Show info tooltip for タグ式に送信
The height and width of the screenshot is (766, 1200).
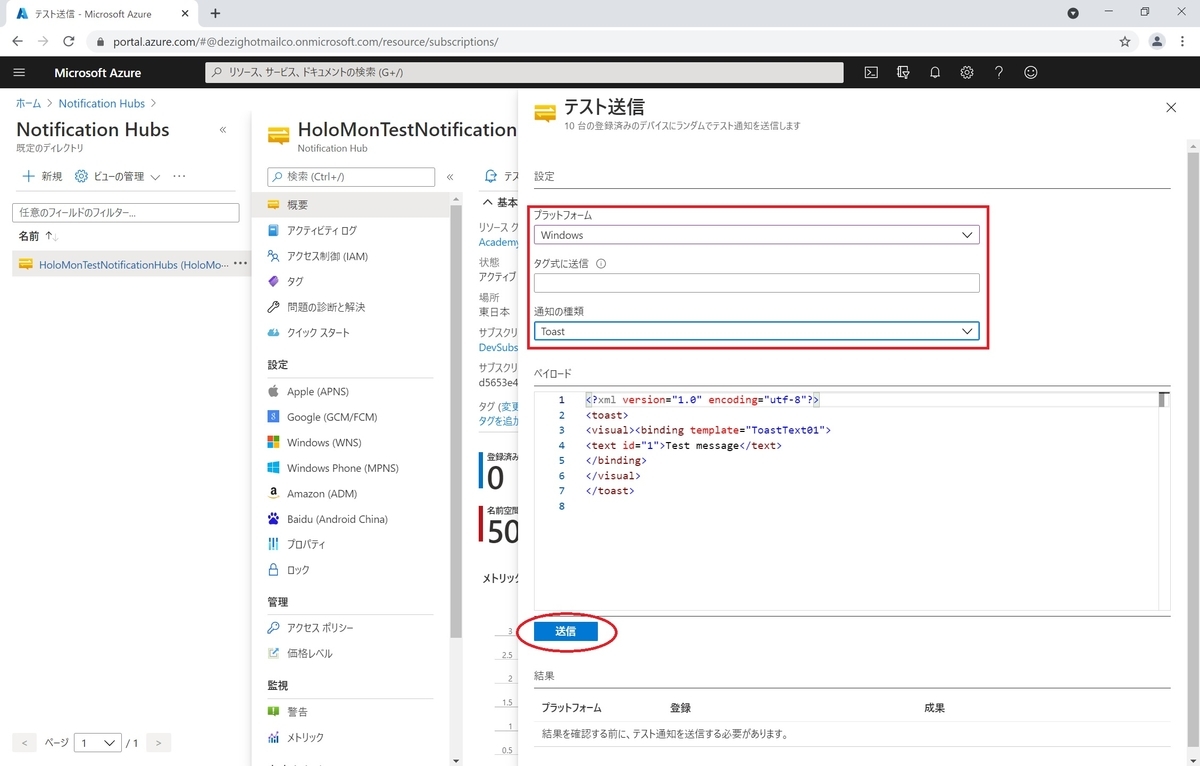coord(601,264)
